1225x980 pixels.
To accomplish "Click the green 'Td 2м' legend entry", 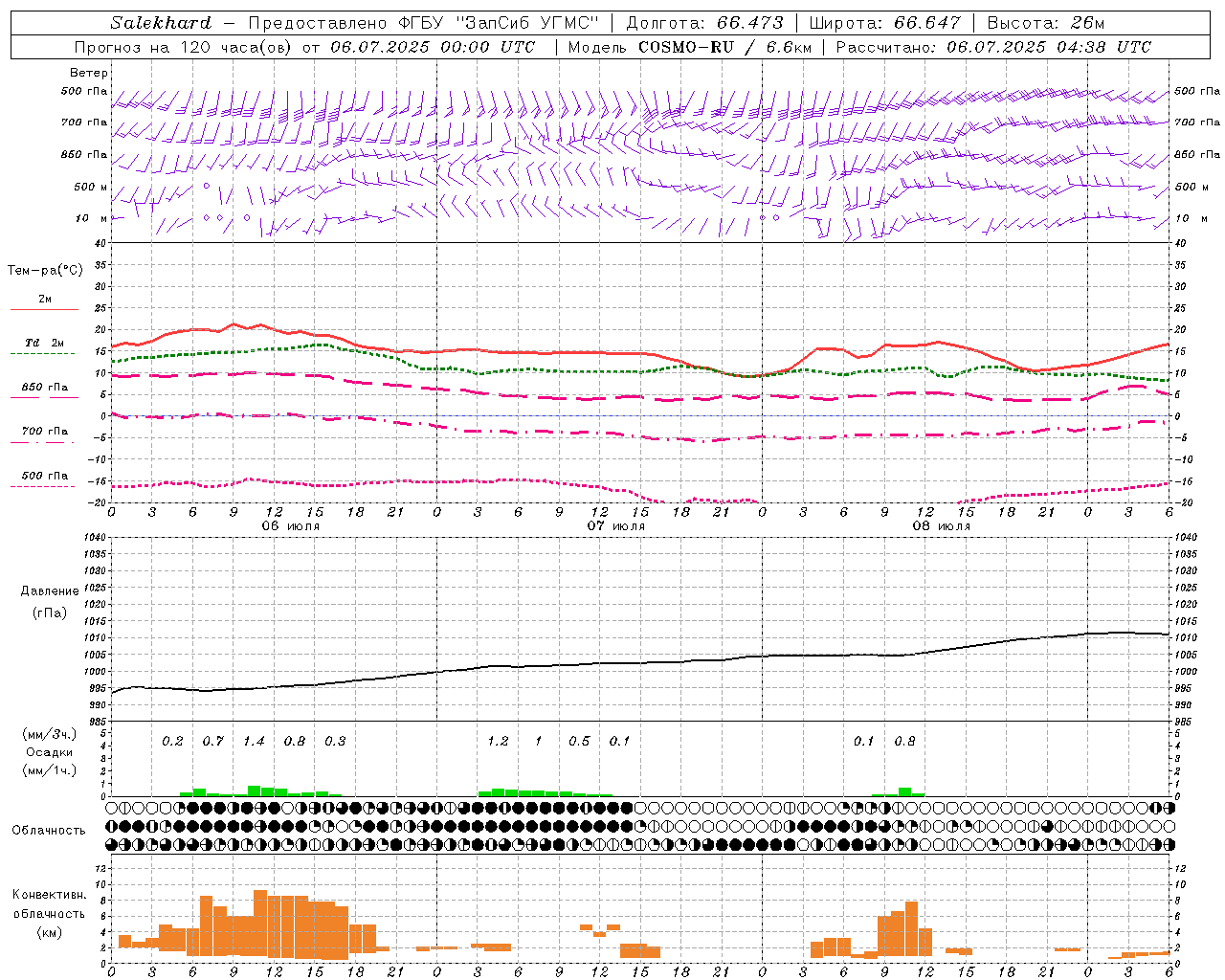I will click(x=44, y=343).
